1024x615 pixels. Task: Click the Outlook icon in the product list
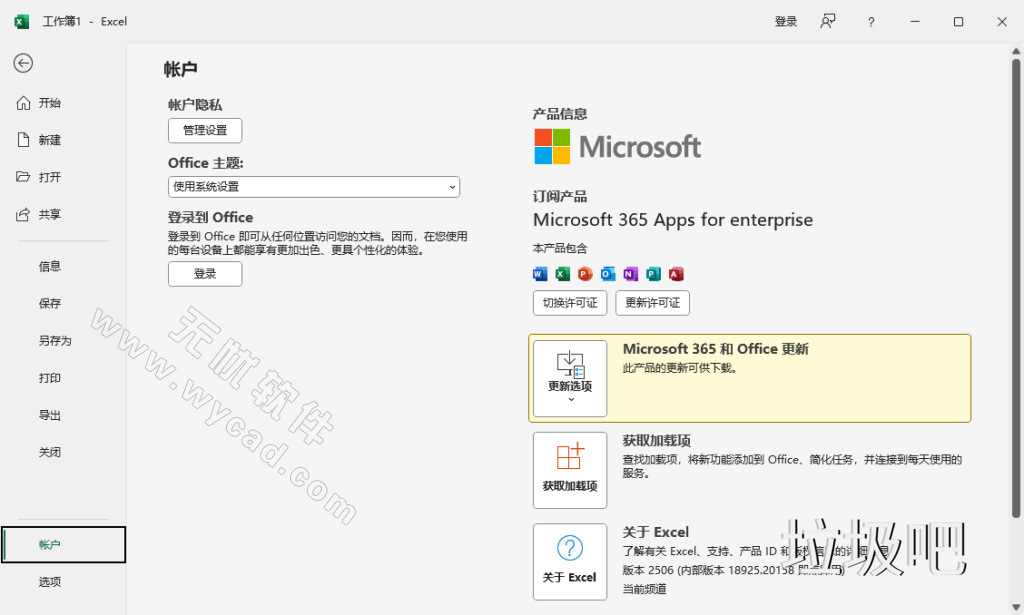tap(605, 274)
